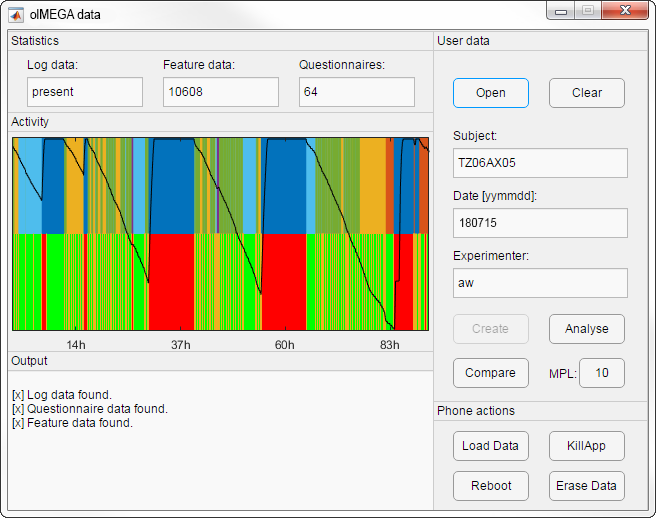Click the Questionnaires count field
The image size is (656, 518).
[356, 92]
